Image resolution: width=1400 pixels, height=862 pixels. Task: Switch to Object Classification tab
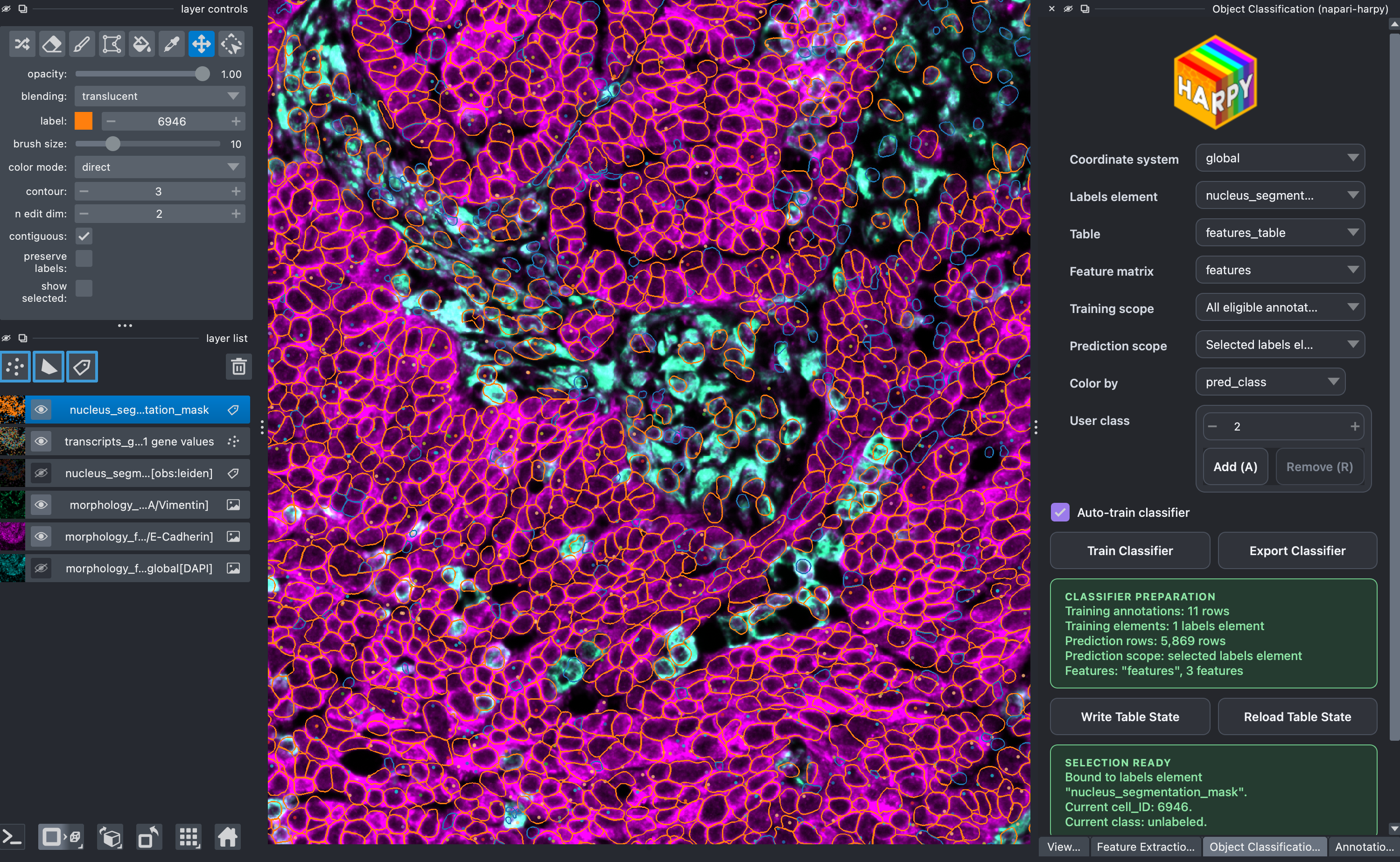[1264, 847]
